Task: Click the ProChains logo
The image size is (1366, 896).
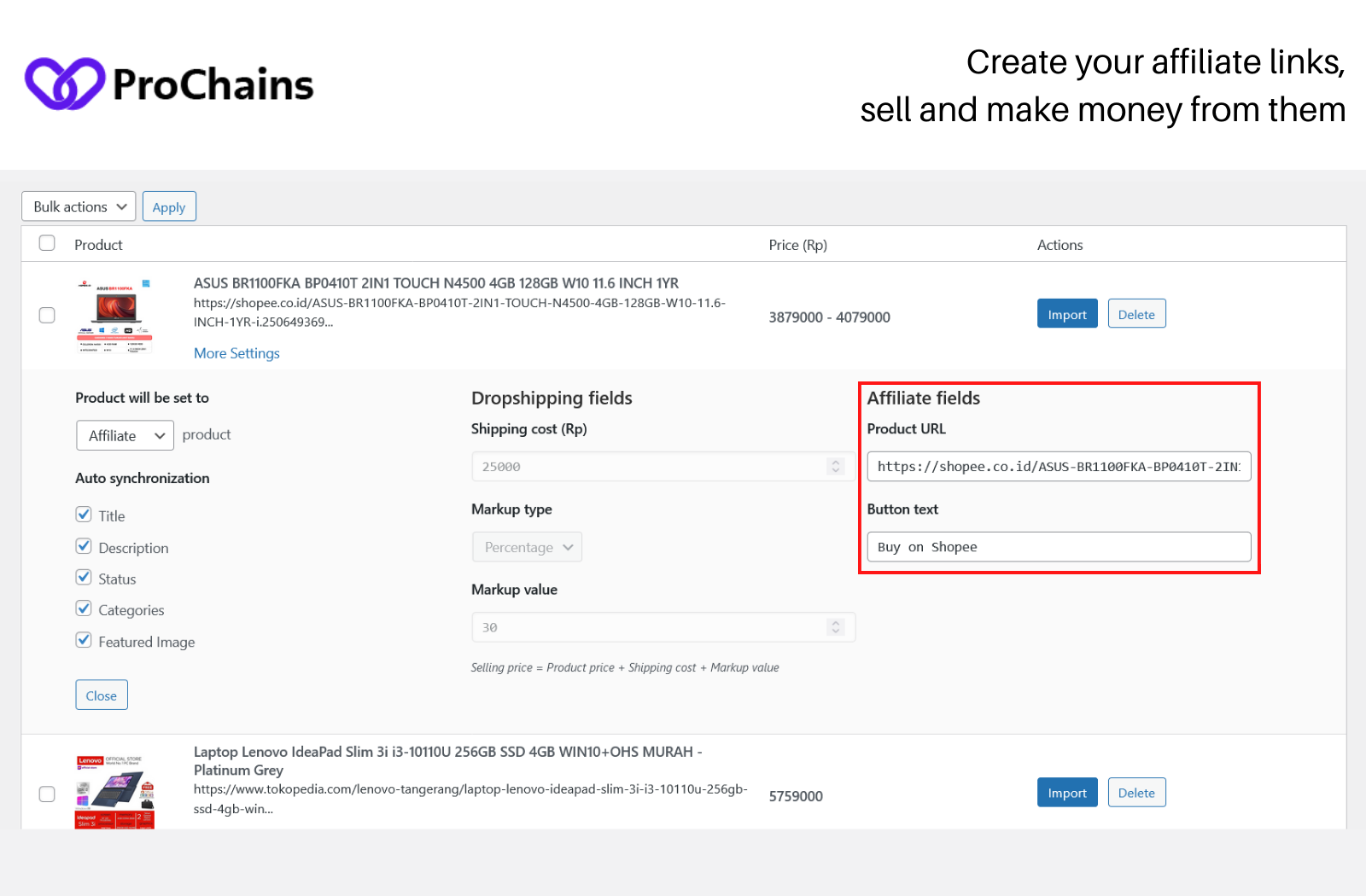Action: coord(169,84)
